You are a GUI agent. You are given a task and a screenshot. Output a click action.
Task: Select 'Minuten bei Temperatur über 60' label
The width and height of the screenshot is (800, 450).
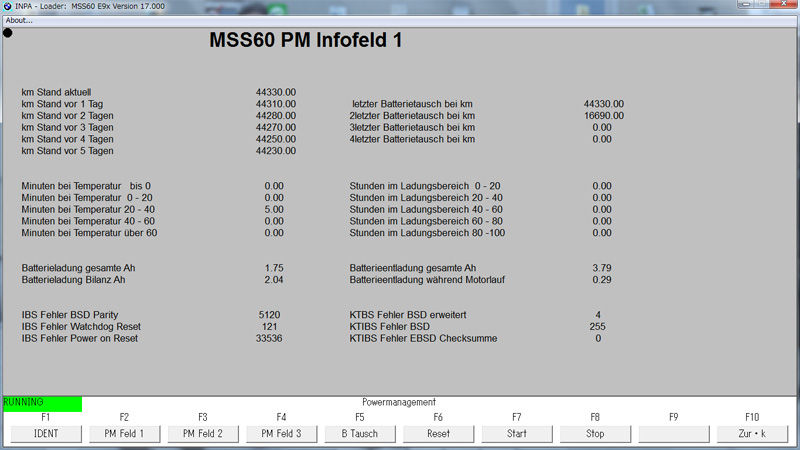tap(89, 233)
